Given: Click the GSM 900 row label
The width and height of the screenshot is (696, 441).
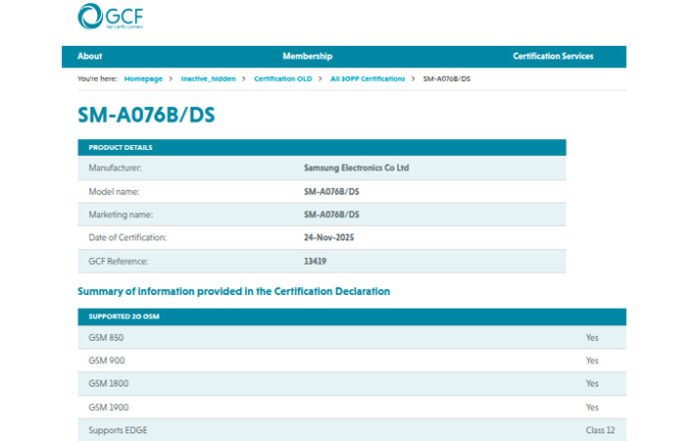Looking at the screenshot, I should [x=107, y=361].
